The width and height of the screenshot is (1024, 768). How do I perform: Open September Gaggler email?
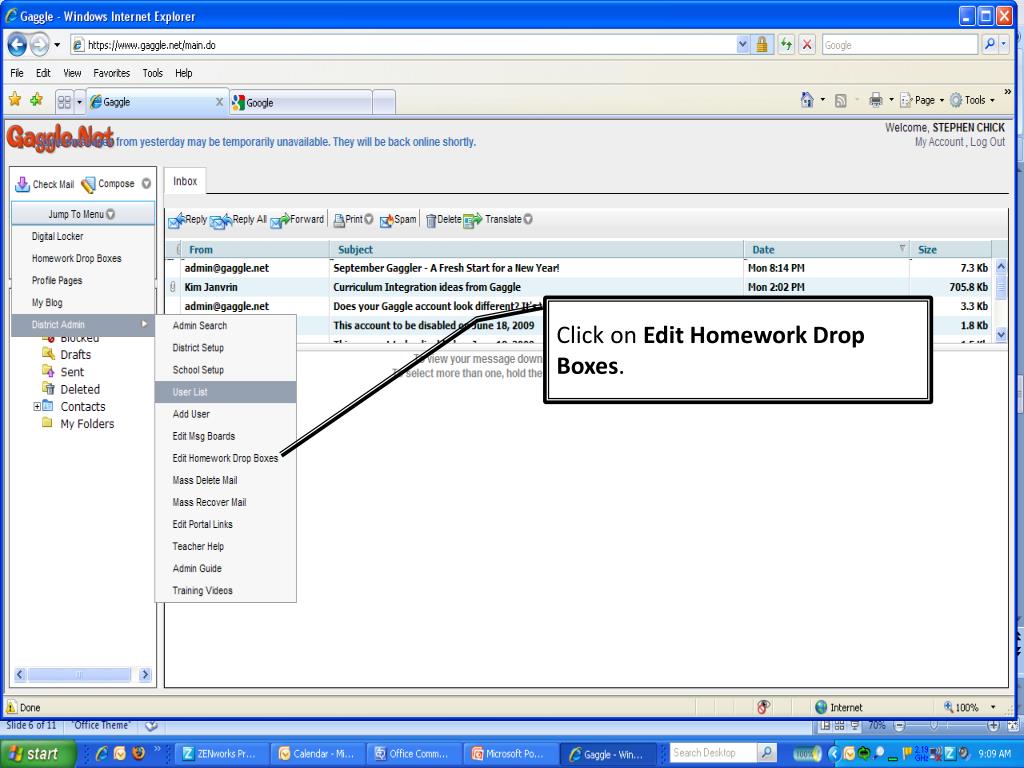(x=579, y=268)
